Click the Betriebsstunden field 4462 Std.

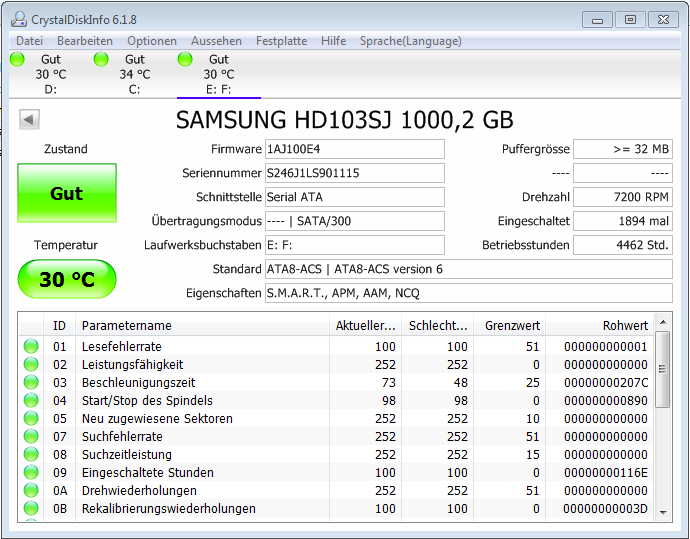(x=623, y=245)
